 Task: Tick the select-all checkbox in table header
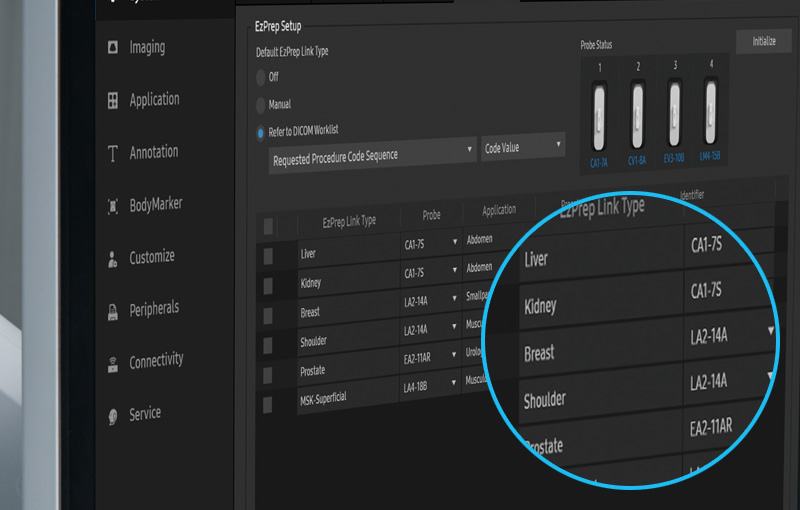268,226
